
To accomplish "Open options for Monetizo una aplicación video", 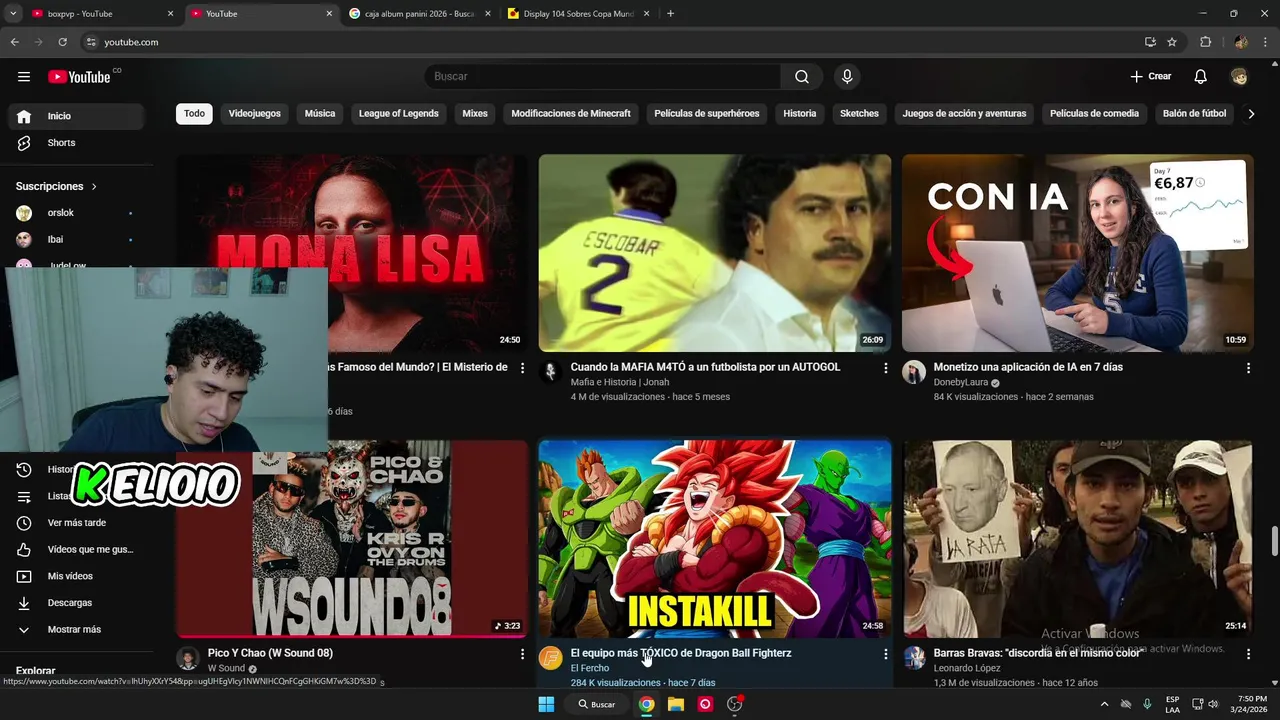I will click(1248, 368).
